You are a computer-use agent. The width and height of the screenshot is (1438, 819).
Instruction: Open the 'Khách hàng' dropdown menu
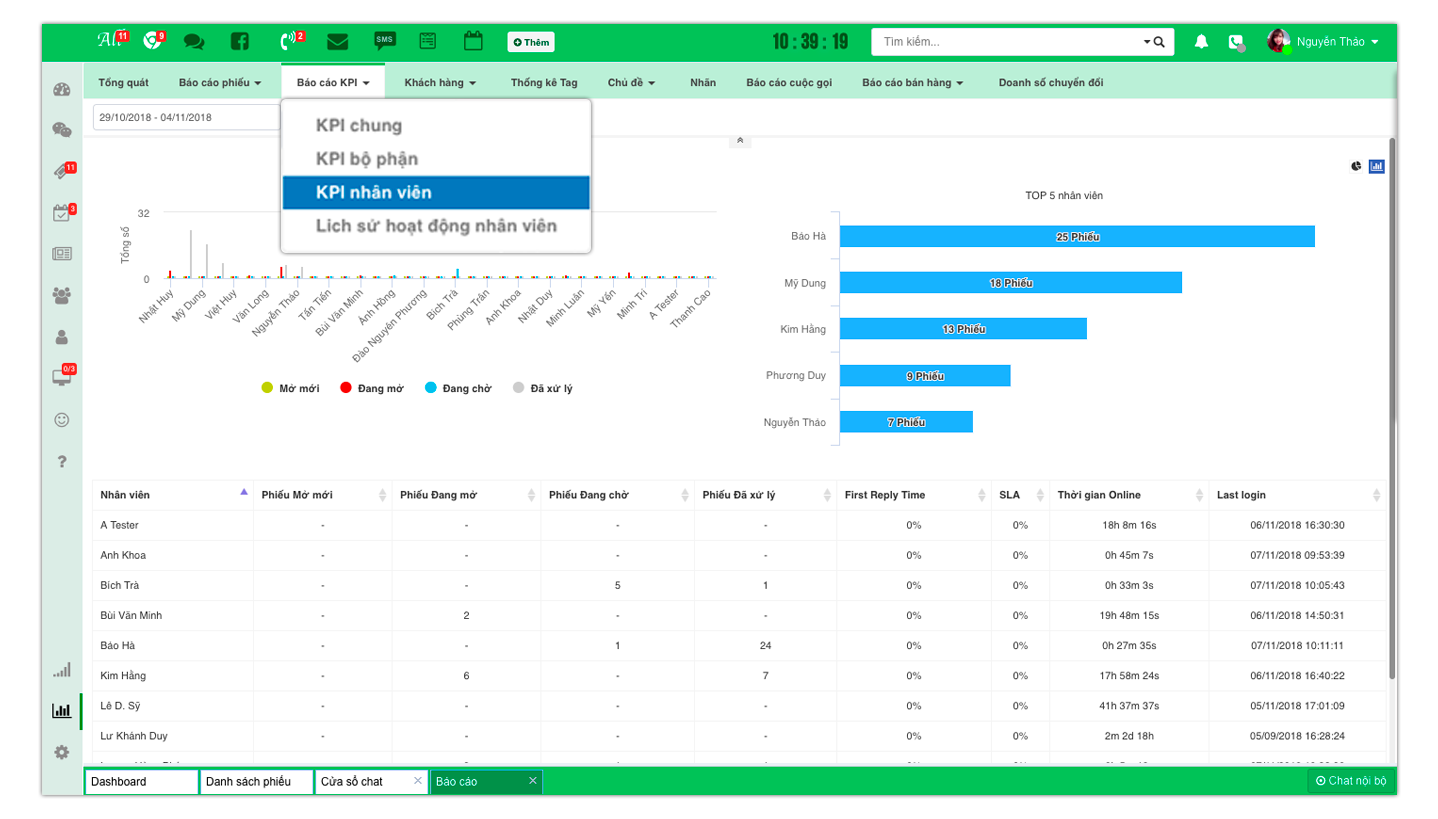pos(439,83)
